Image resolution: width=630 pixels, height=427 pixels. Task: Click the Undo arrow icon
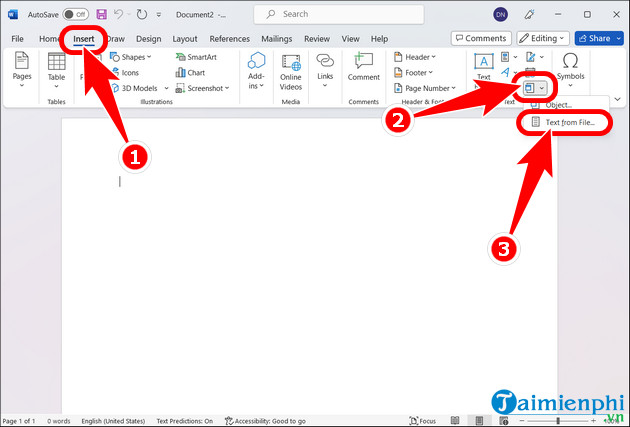118,14
